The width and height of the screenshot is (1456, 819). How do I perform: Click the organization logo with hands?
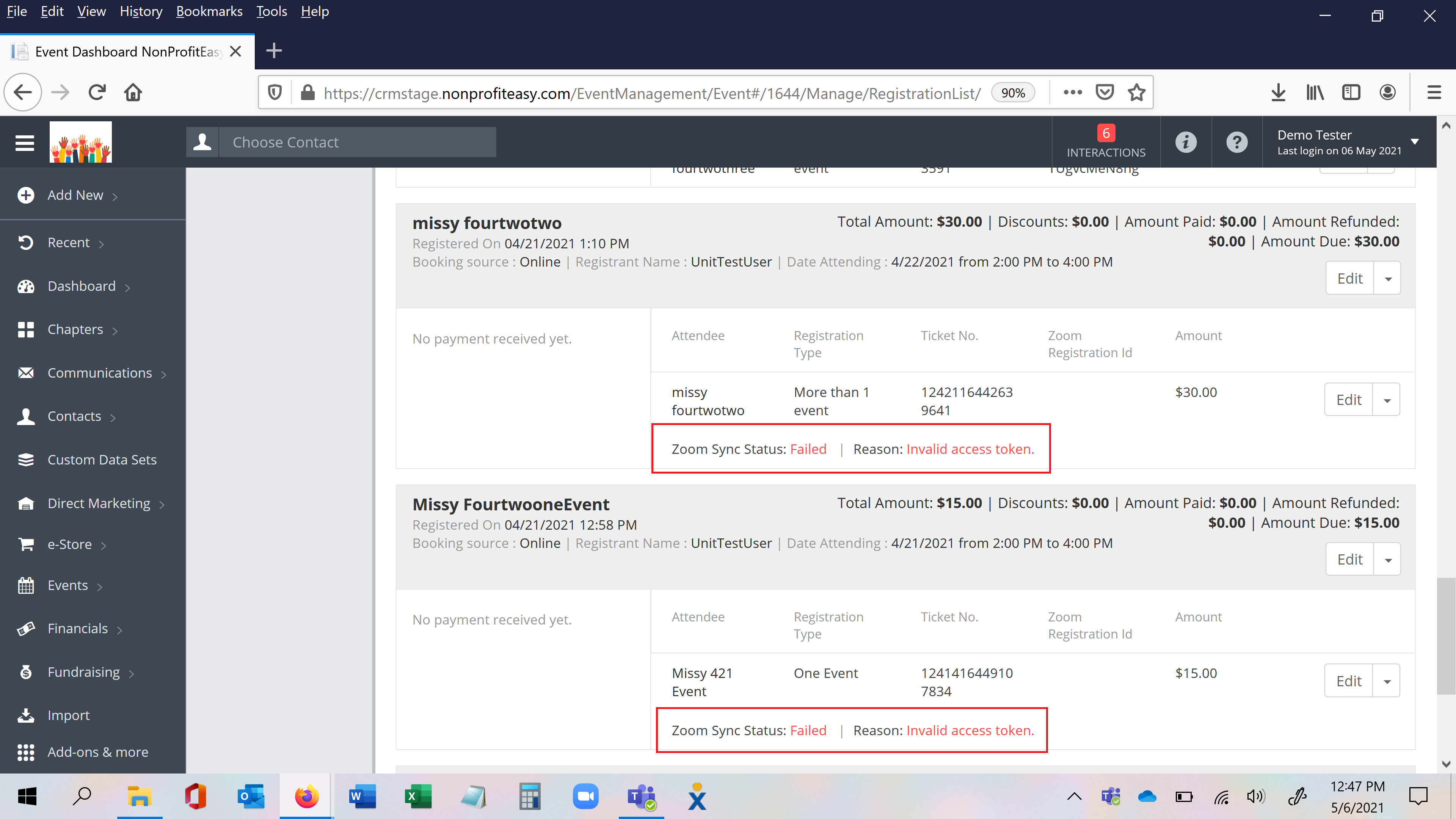click(81, 143)
